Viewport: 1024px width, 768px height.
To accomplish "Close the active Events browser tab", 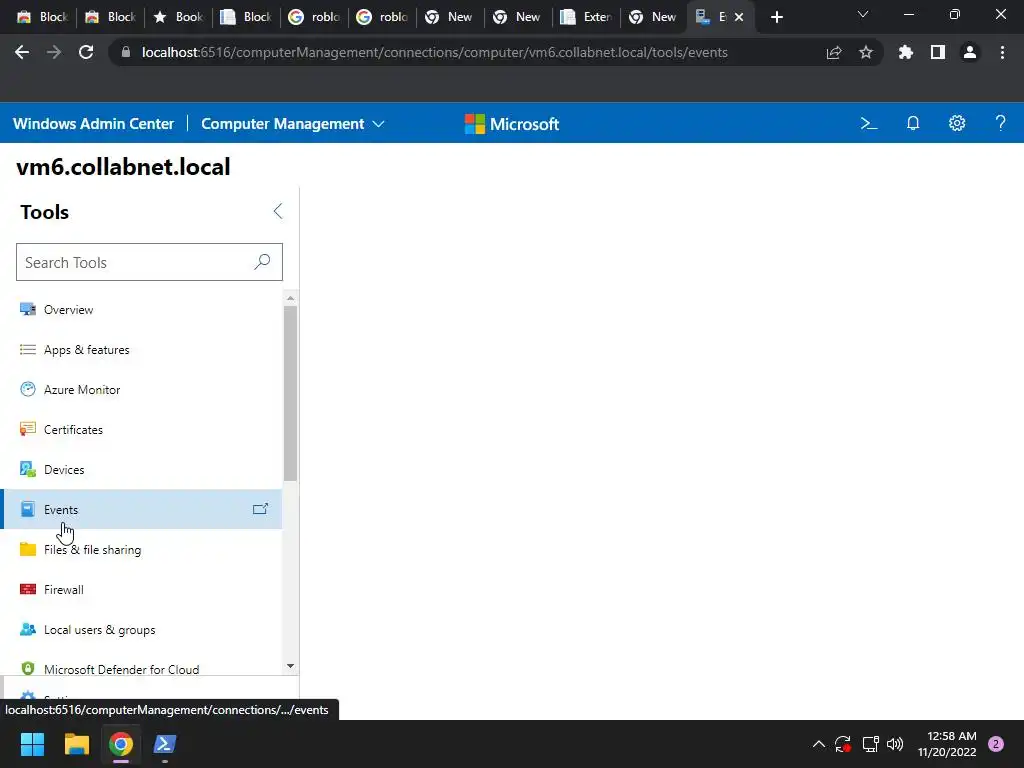I will click(x=739, y=17).
